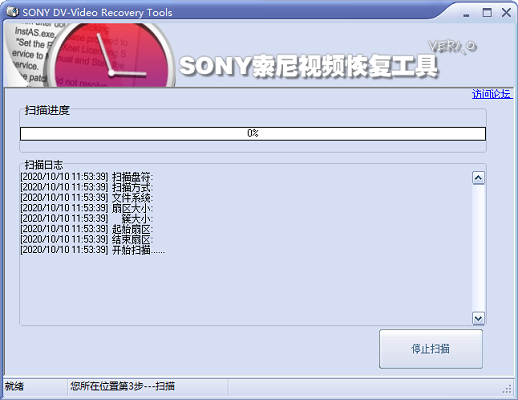This screenshot has width=518, height=400.
Task: Click the scroll down arrow in log
Action: pyautogui.click(x=478, y=318)
